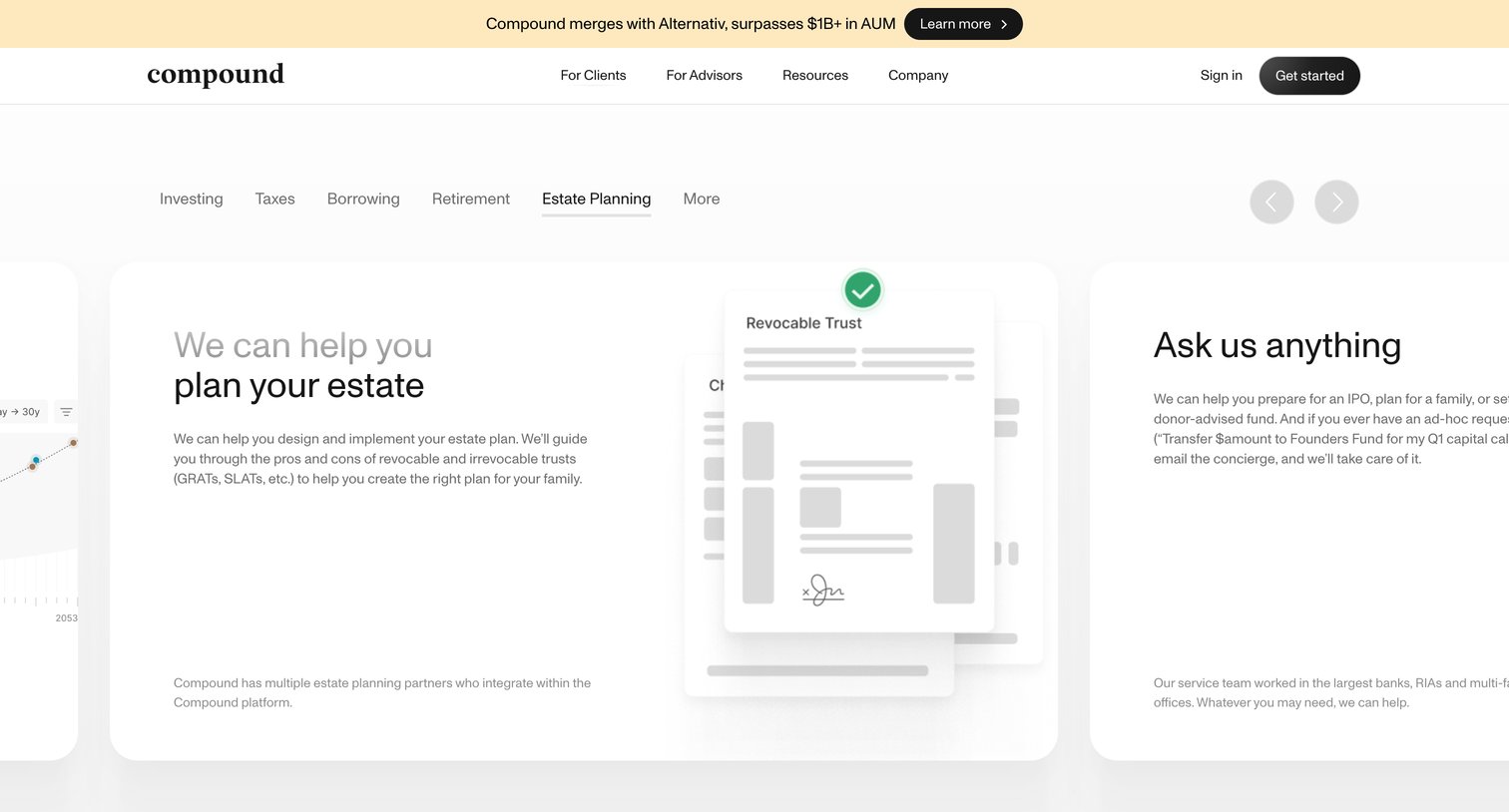Click the 'Ask us anything' heading
This screenshot has width=1509, height=812.
click(x=1277, y=345)
